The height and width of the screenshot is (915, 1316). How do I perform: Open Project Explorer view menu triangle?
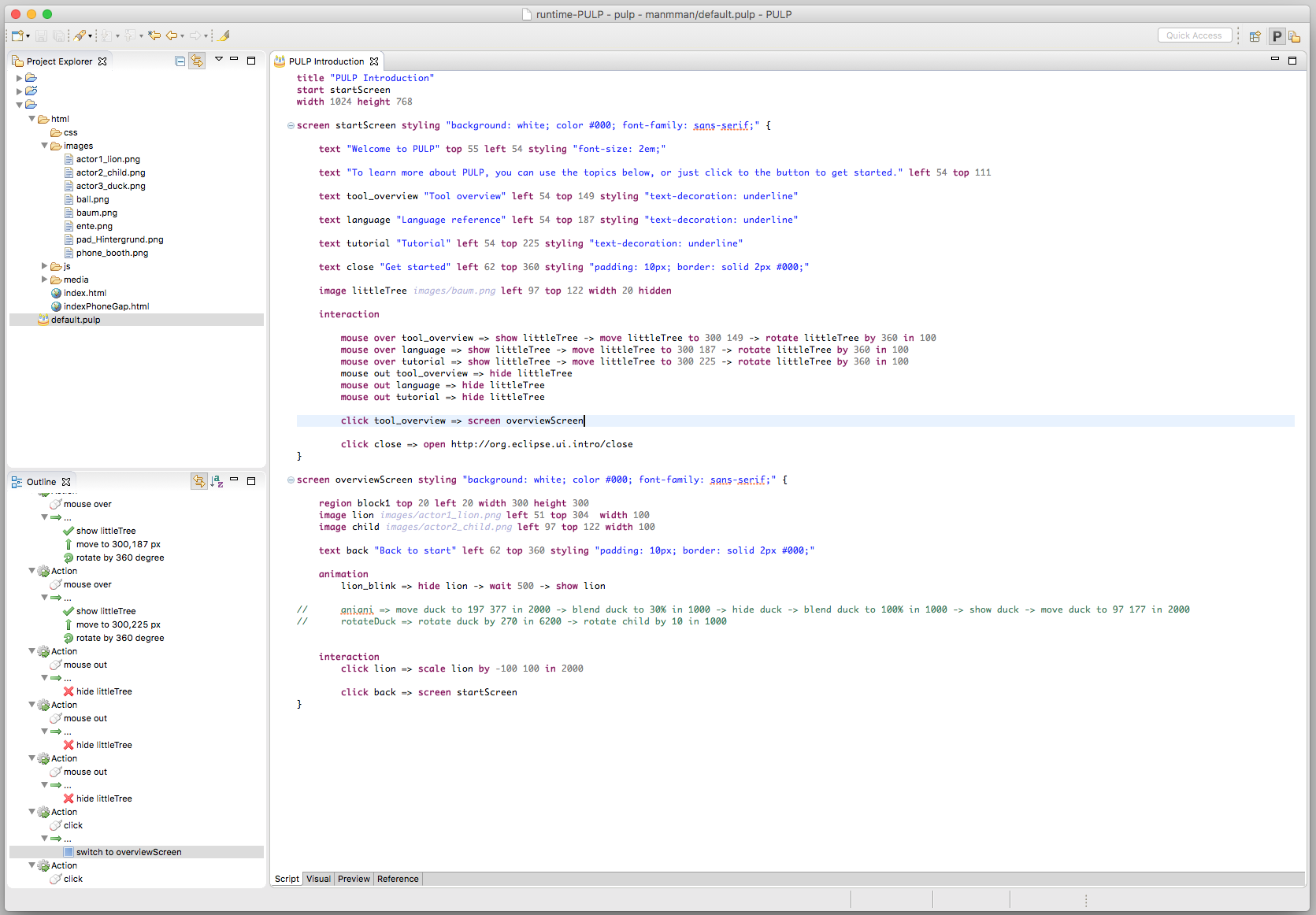219,59
